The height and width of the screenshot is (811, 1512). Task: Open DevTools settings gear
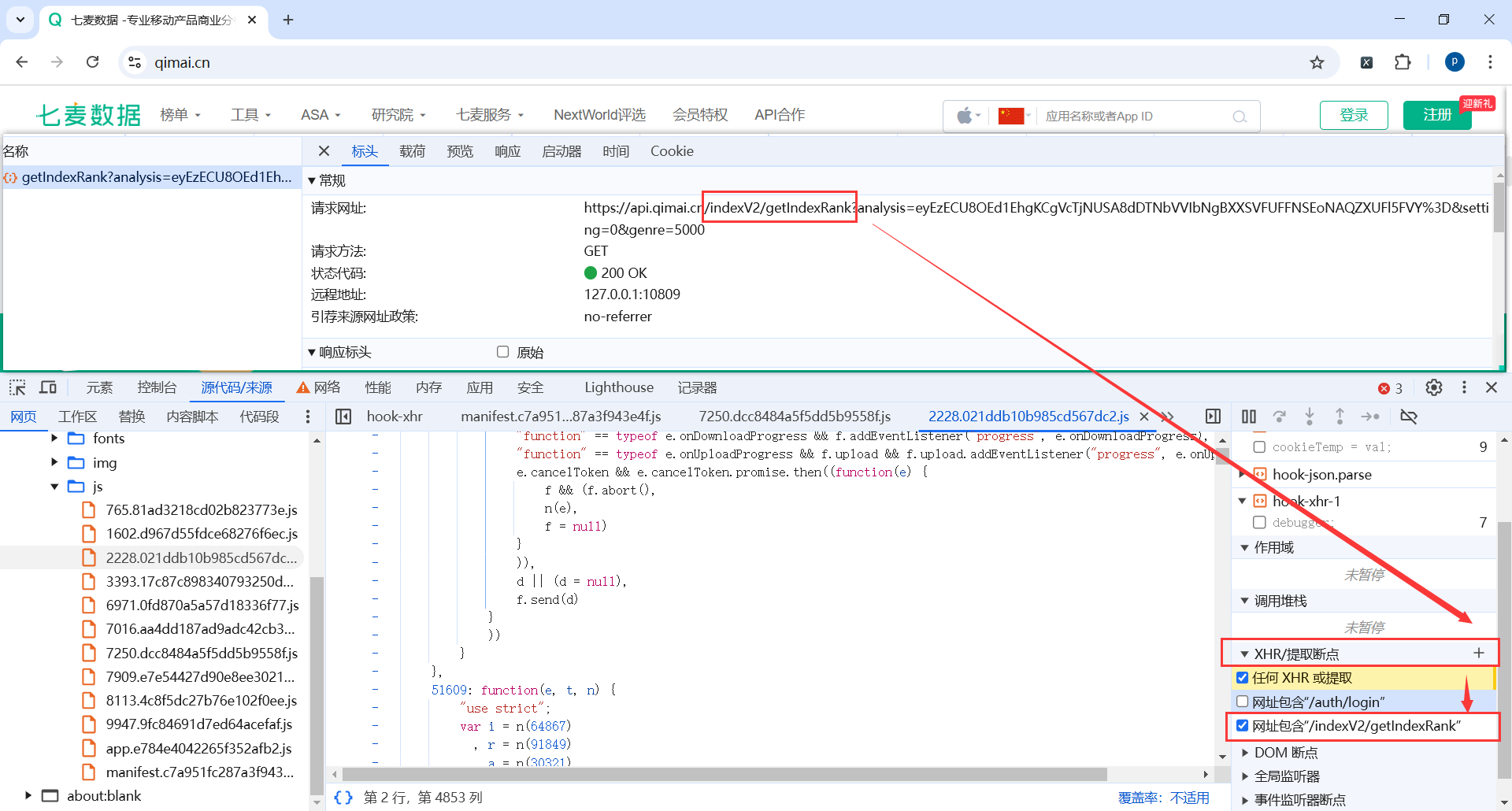coord(1434,387)
